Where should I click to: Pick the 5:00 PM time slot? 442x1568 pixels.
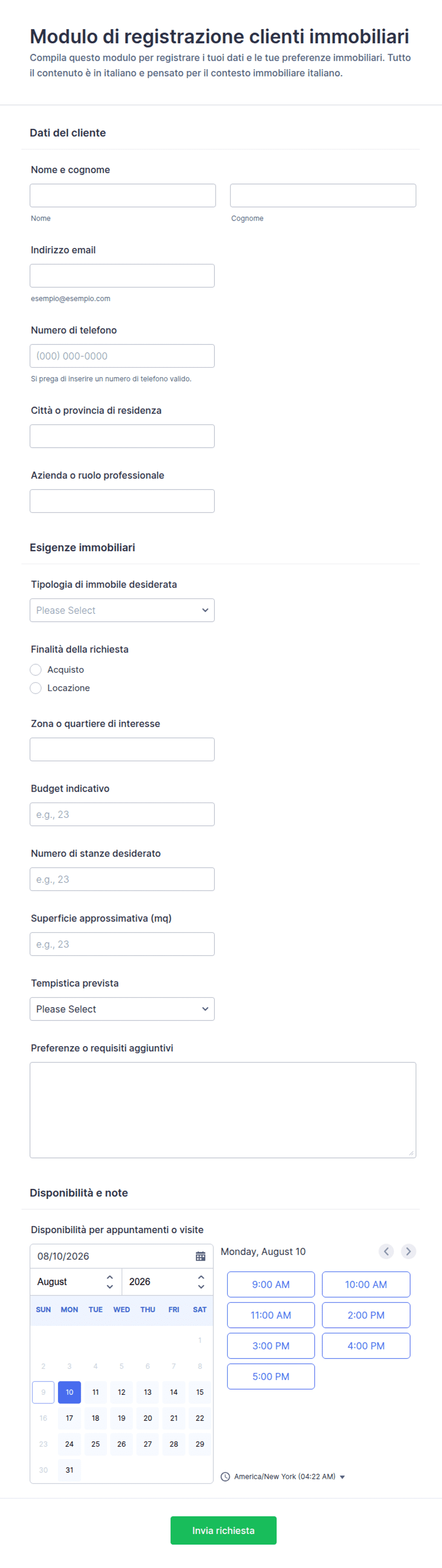(x=271, y=1376)
